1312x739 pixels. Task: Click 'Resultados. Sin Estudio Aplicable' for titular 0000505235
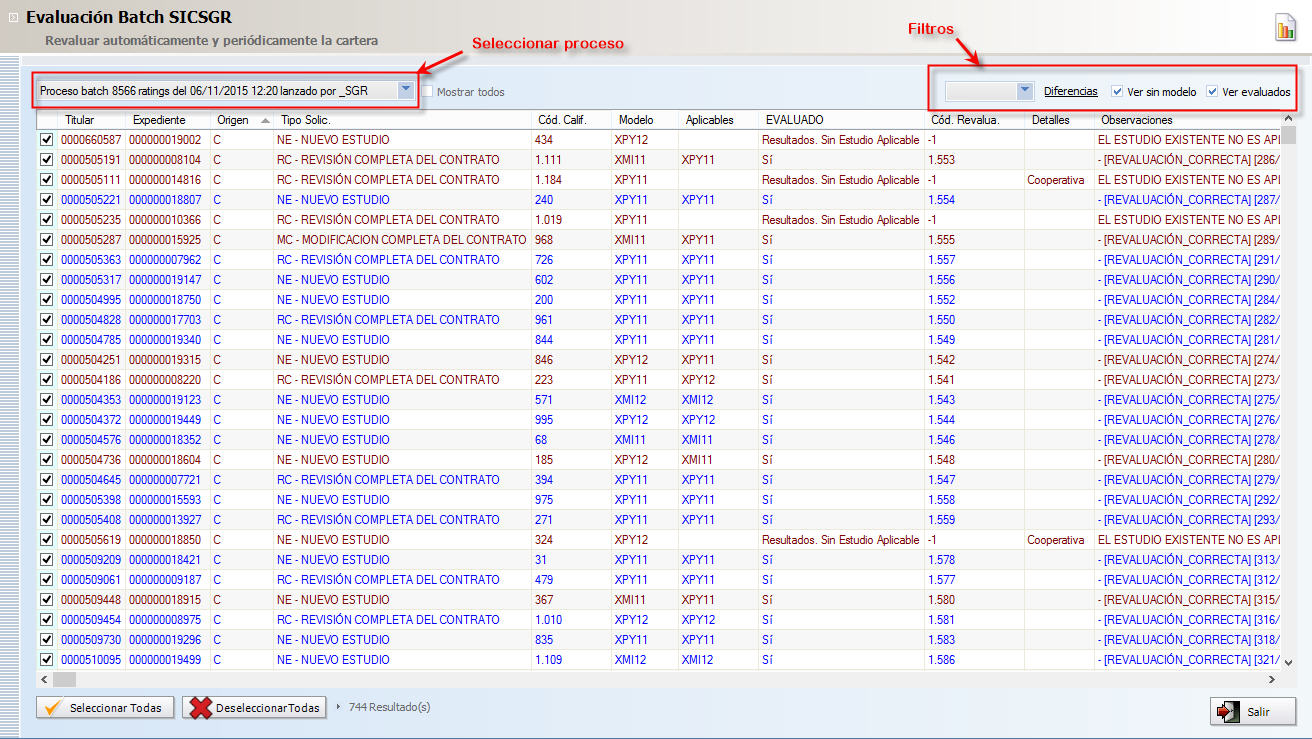tap(840, 220)
